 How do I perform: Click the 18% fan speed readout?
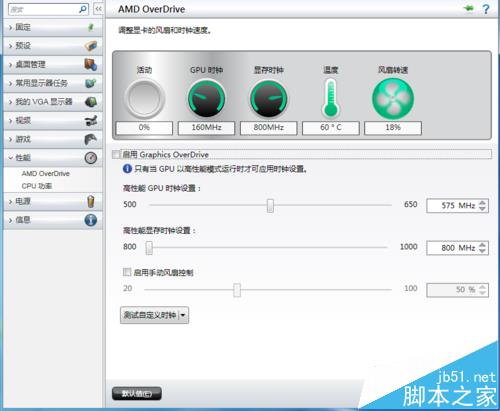[393, 128]
